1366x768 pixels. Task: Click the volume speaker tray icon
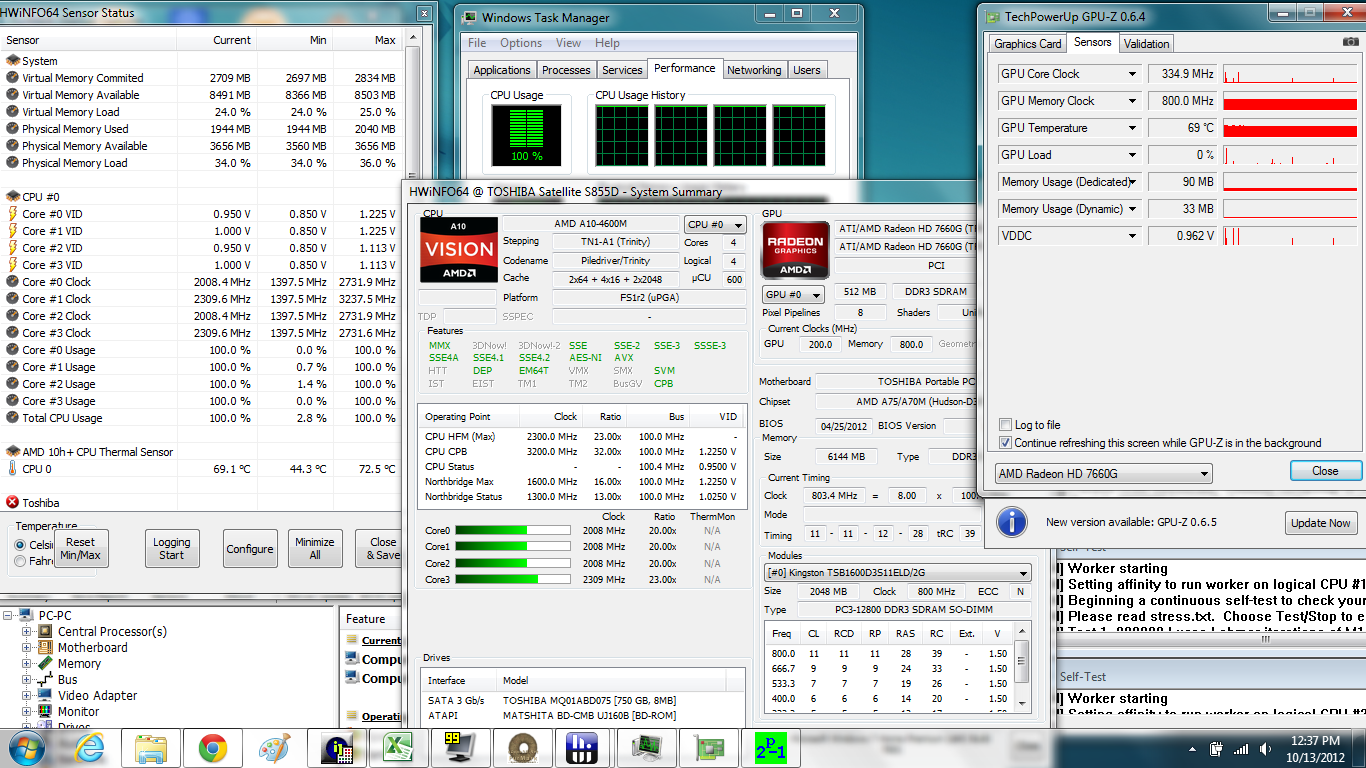point(1264,748)
